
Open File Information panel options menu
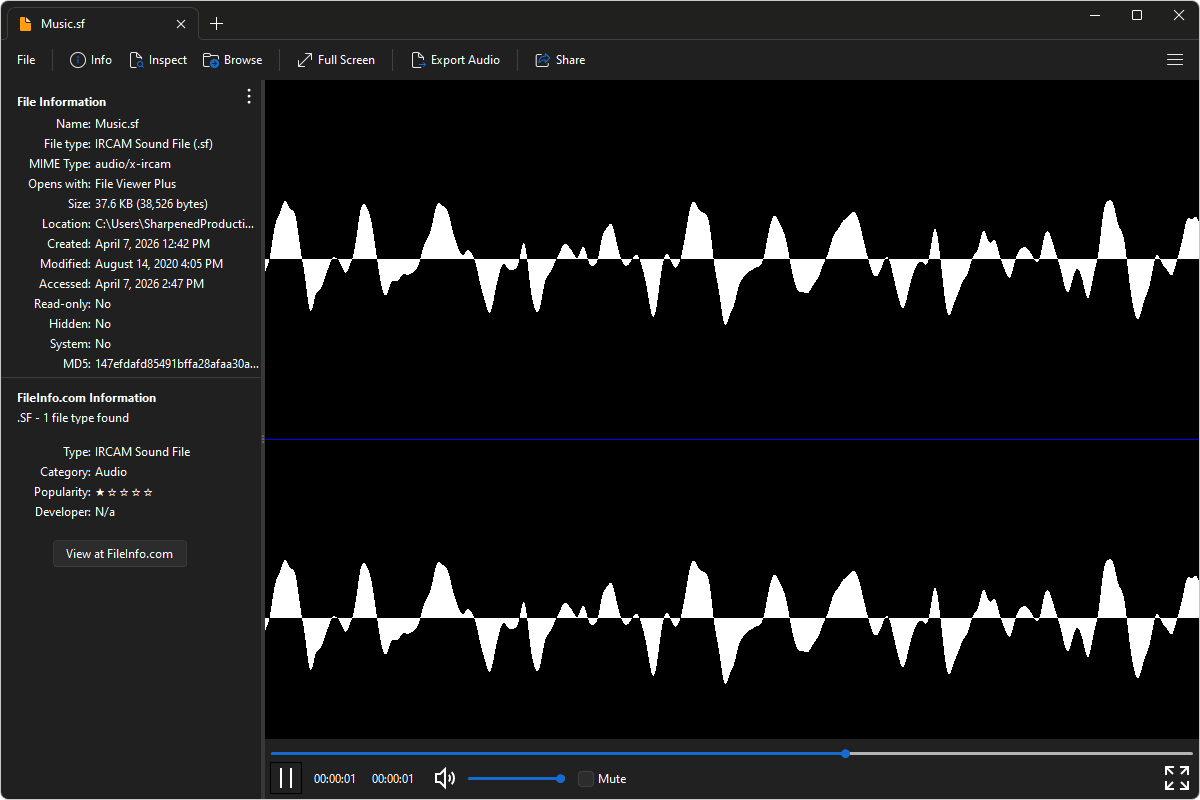point(249,96)
